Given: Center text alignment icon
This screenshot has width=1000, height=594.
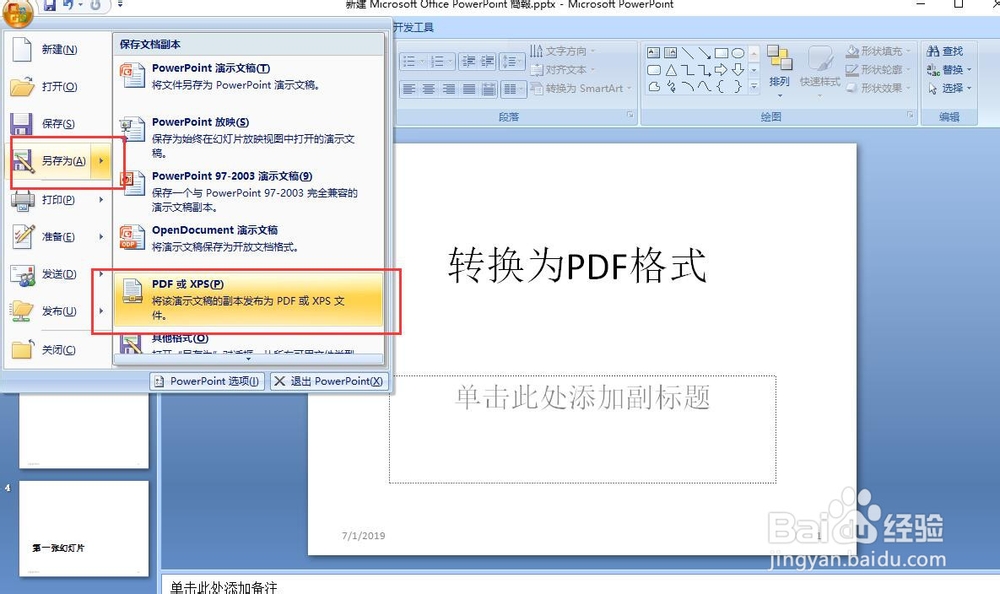Looking at the screenshot, I should pos(429,89).
